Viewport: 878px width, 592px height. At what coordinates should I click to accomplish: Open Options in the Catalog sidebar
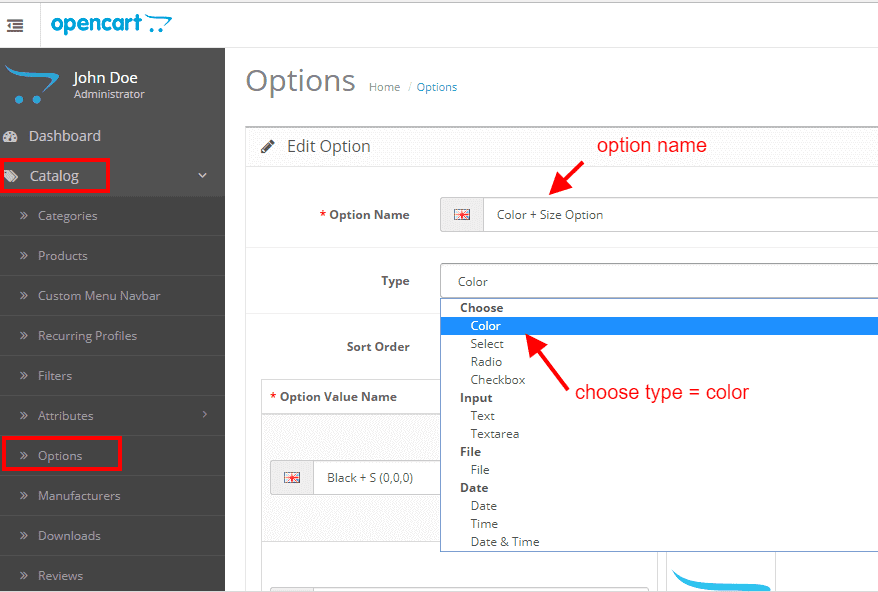(60, 456)
